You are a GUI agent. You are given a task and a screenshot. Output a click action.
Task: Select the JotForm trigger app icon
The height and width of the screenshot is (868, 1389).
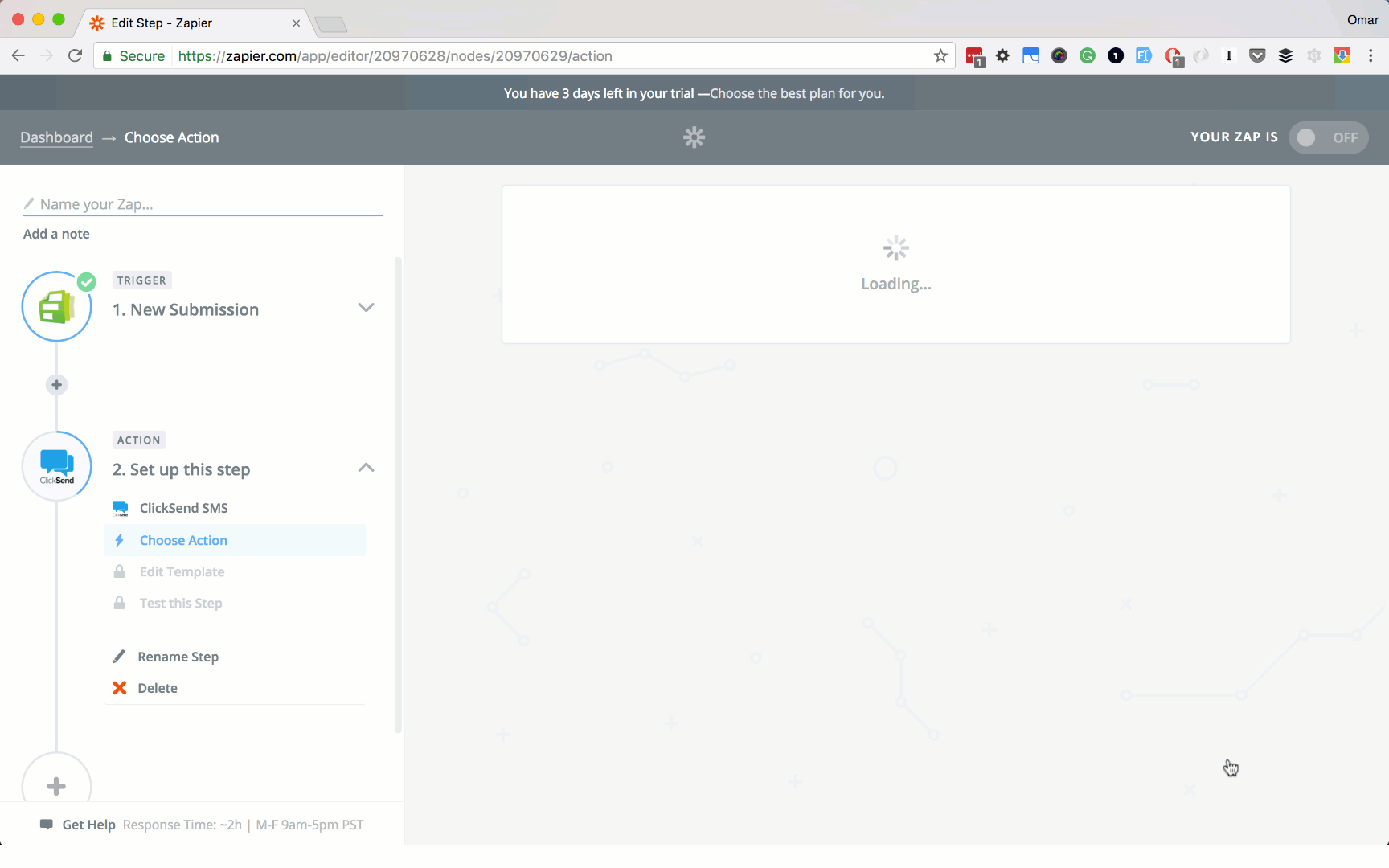tap(56, 306)
